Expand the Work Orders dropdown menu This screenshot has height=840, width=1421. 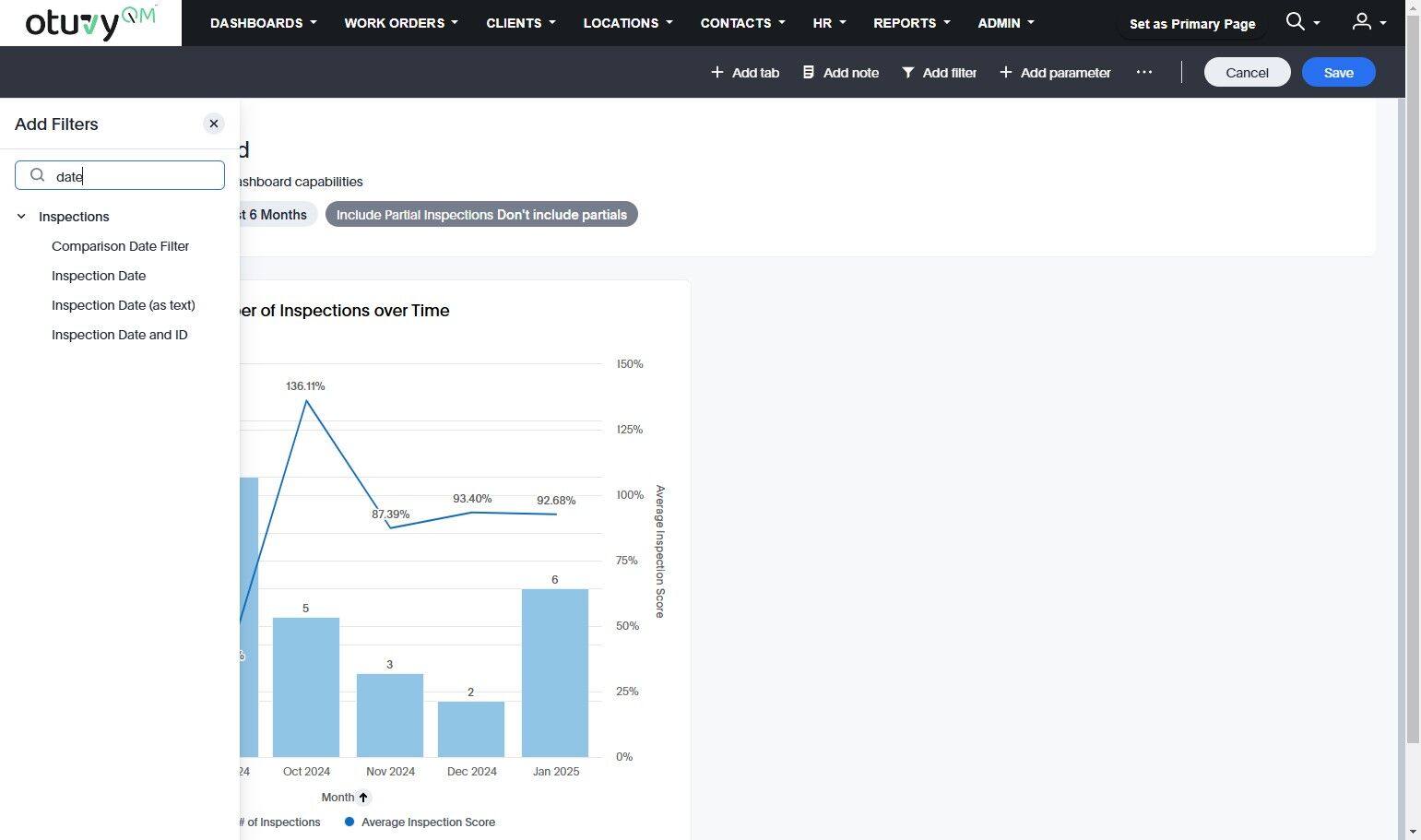click(401, 23)
